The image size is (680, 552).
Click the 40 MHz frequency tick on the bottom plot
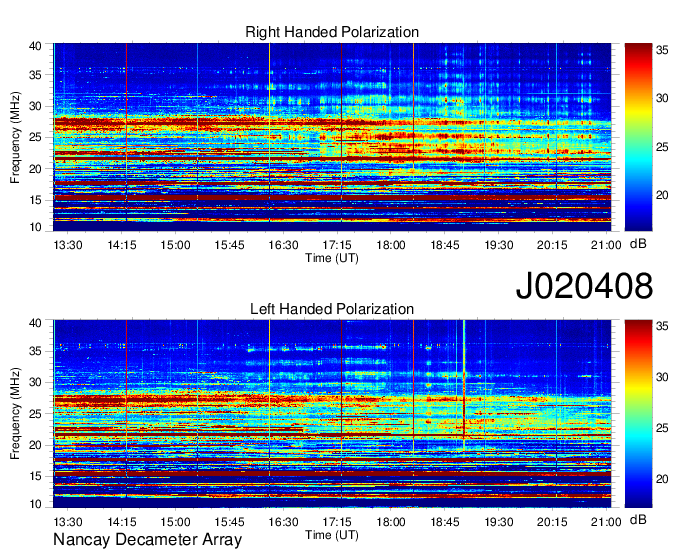(35, 323)
